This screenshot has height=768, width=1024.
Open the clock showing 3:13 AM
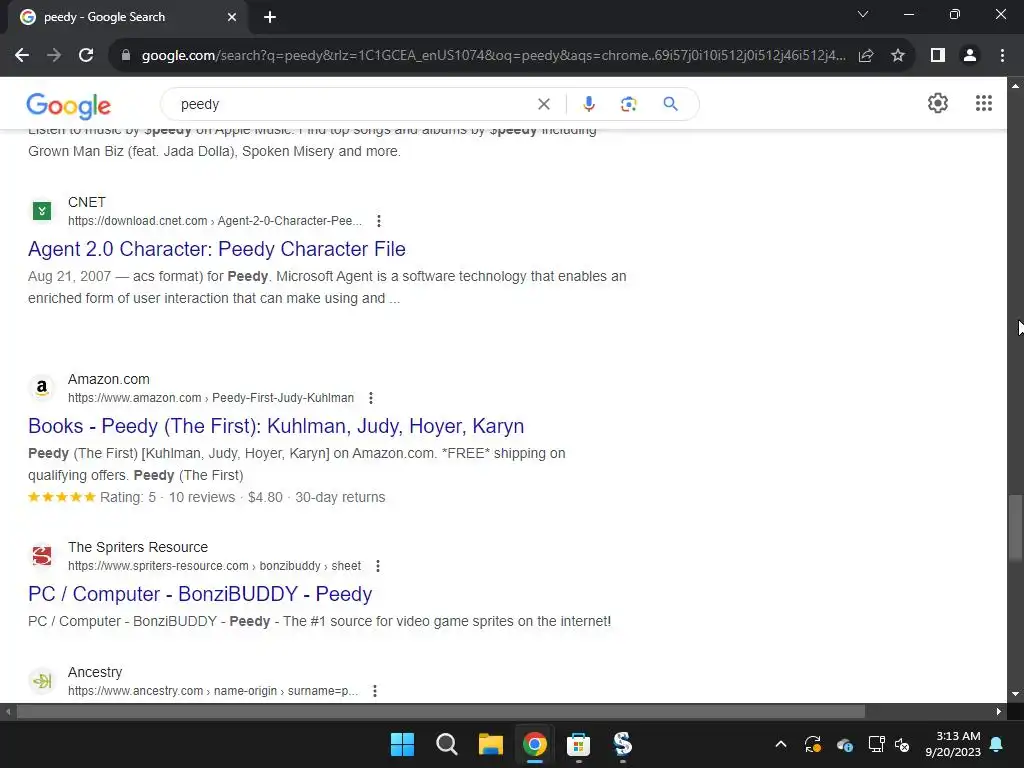pos(953,744)
